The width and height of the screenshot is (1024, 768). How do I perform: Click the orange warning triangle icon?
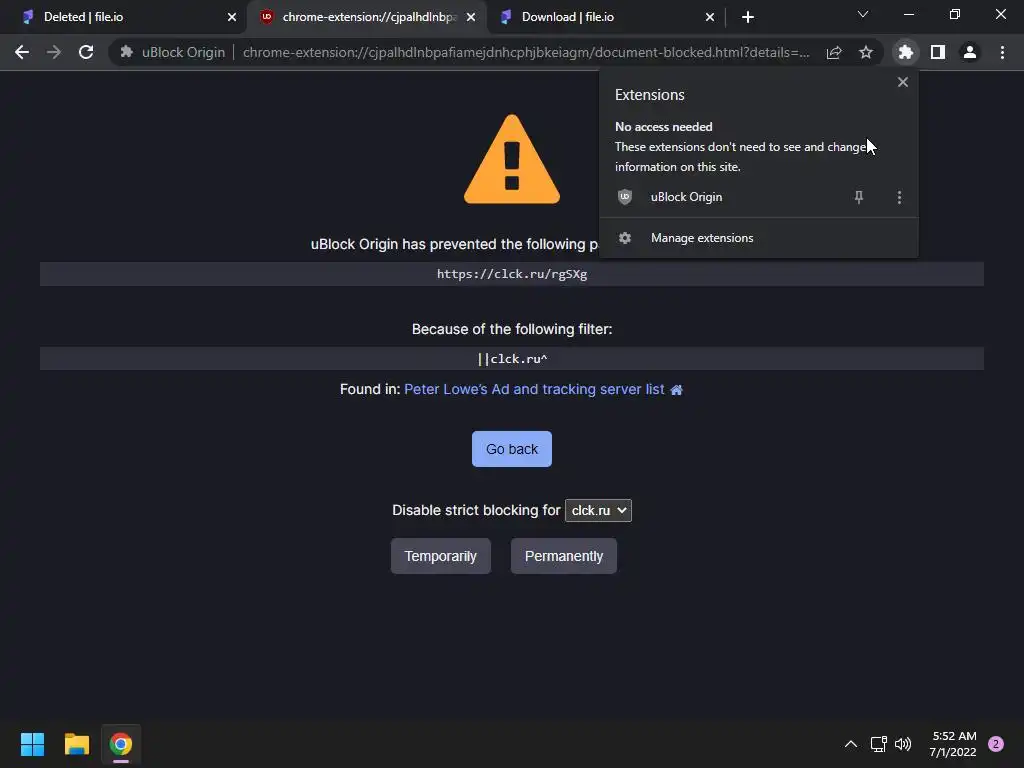coord(512,159)
